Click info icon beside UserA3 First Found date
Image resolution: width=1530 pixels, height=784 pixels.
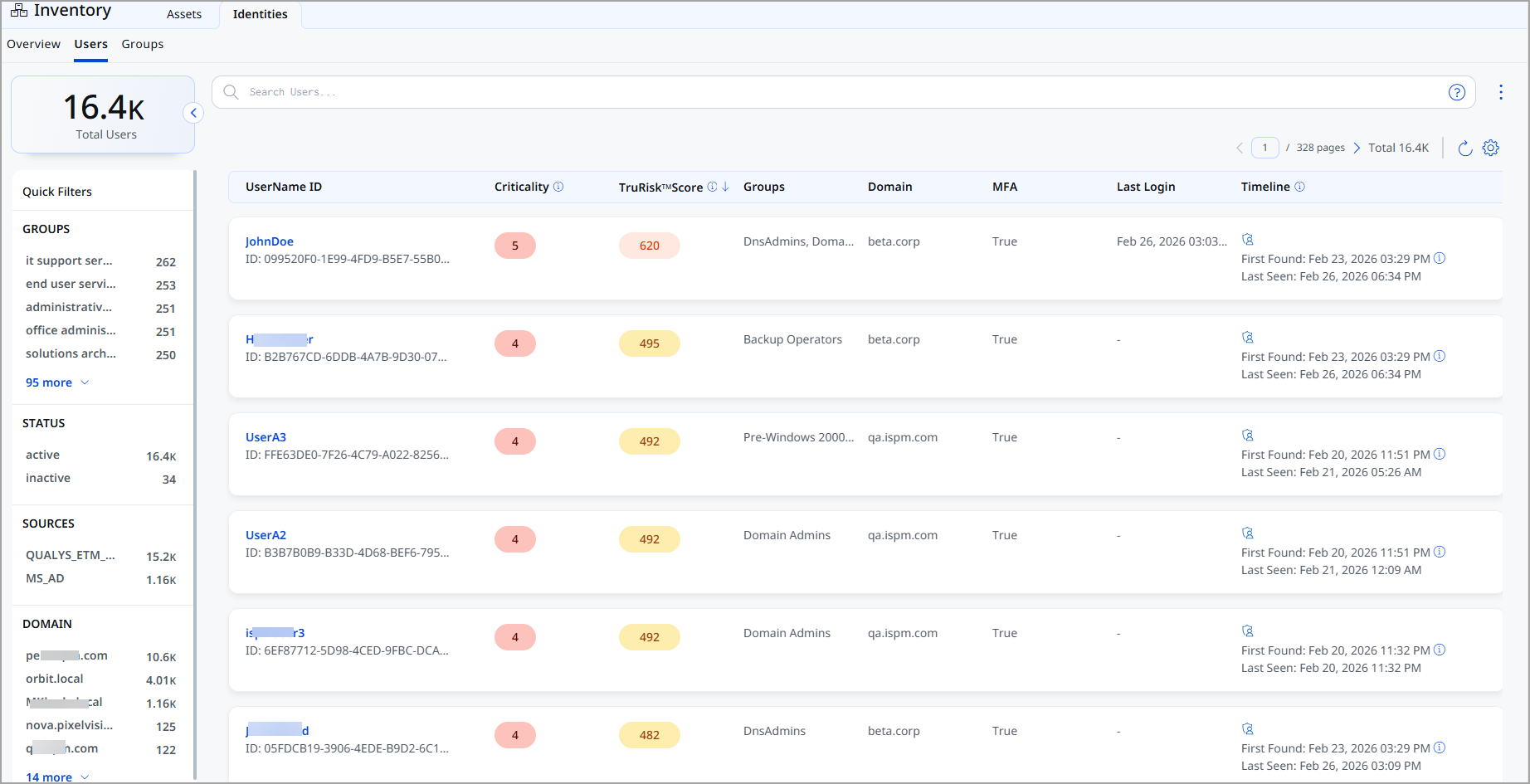(x=1440, y=454)
